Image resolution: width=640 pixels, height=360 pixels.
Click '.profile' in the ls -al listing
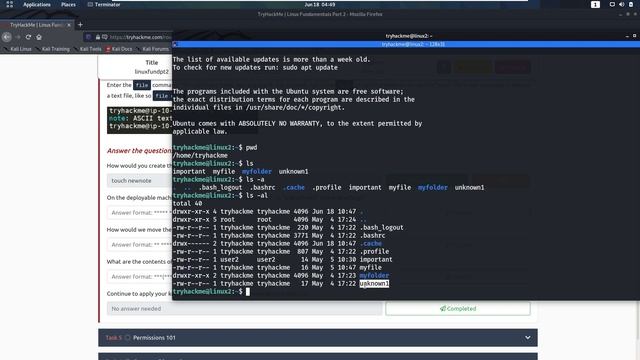[x=374, y=251]
